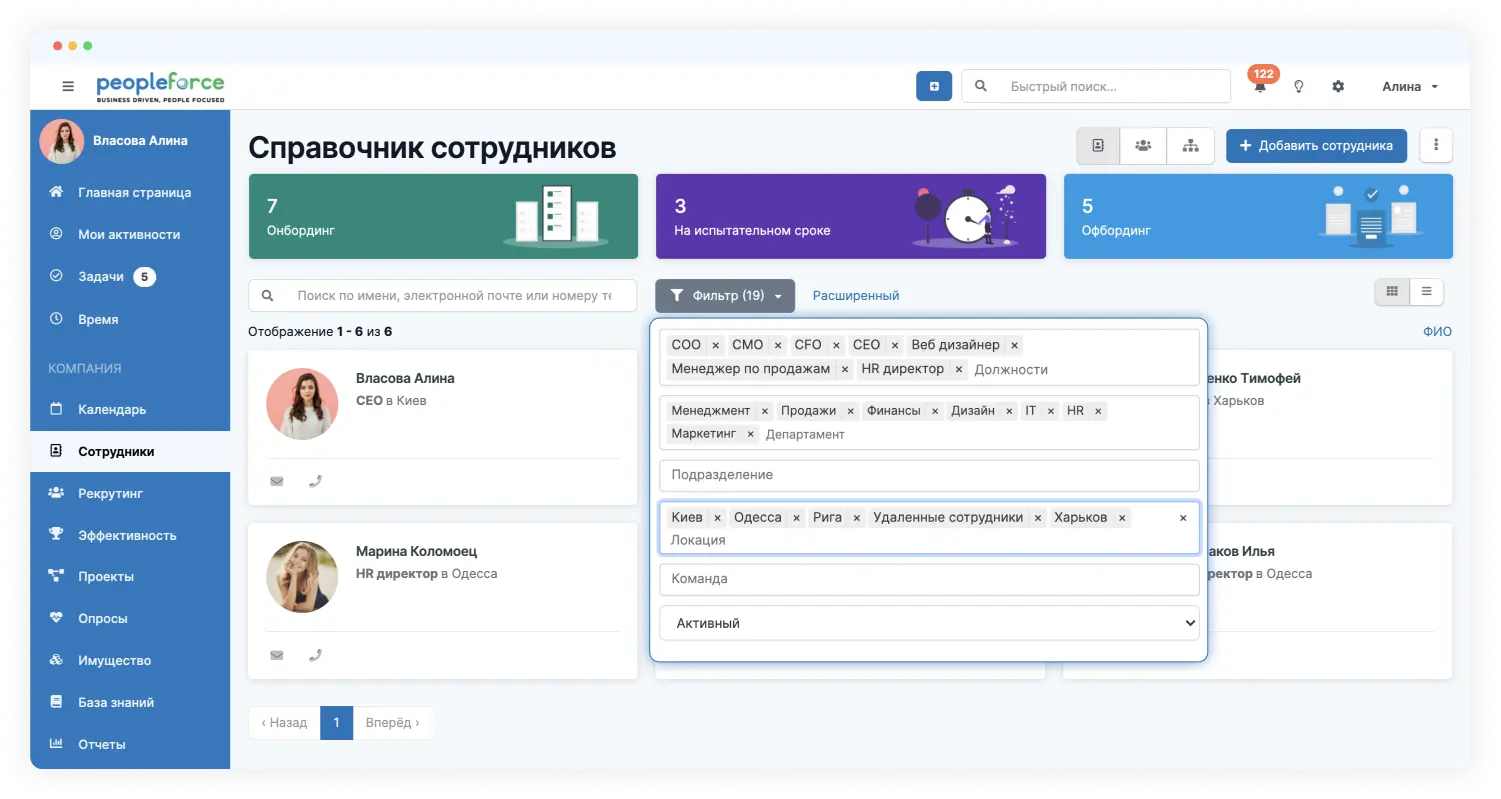Collapse the Фильтр (19) dropdown
Screen dimensions: 1501x799
click(725, 296)
